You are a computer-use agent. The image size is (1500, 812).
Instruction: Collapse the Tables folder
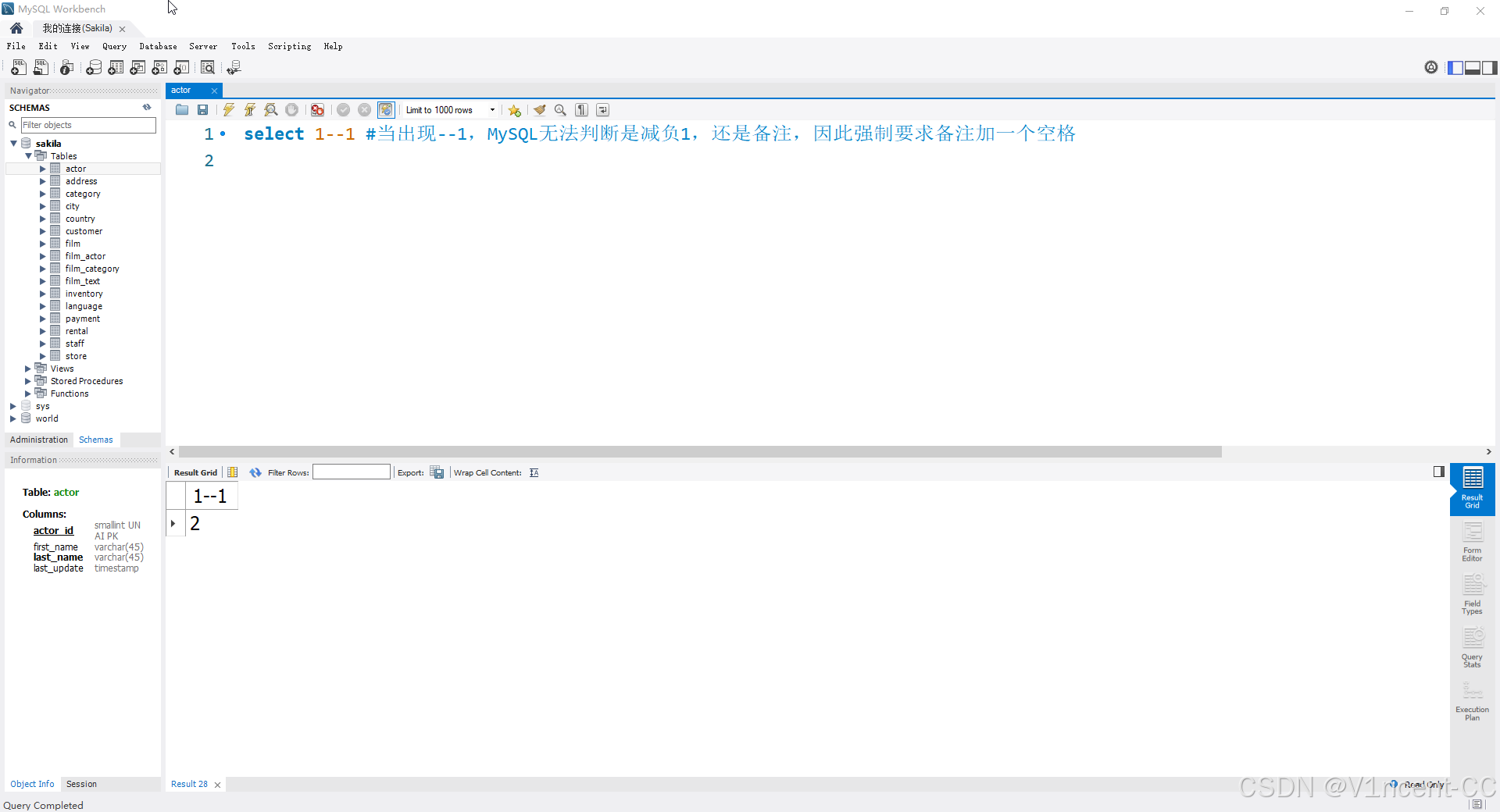click(x=28, y=156)
